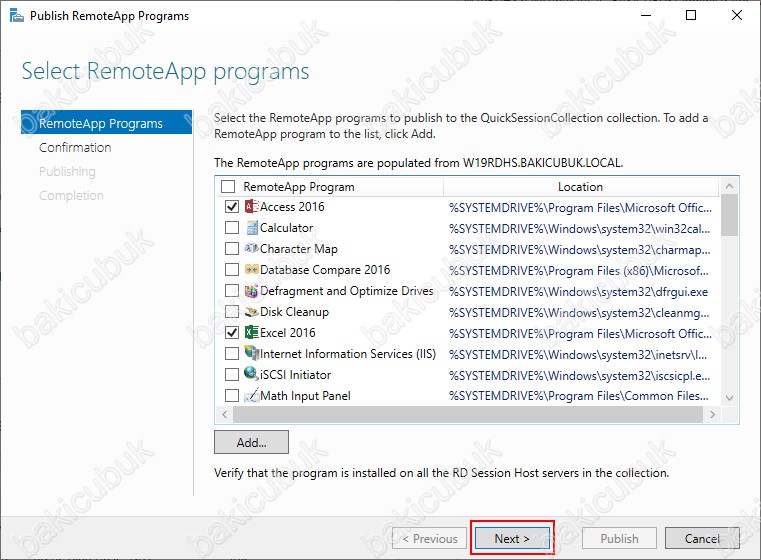The height and width of the screenshot is (560, 761).
Task: Click the dfrgui.exe location path
Action: click(x=579, y=292)
